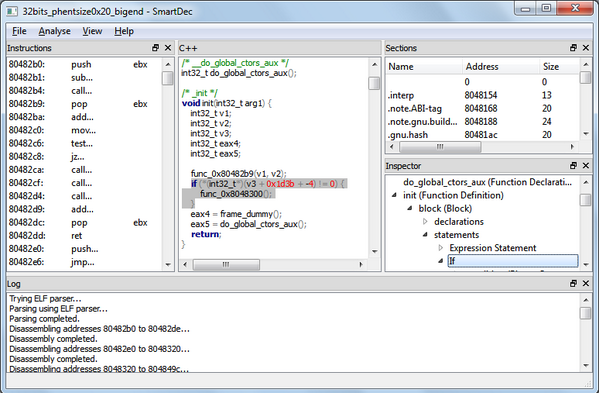
Task: Float the Instructions panel
Action: coord(155,48)
